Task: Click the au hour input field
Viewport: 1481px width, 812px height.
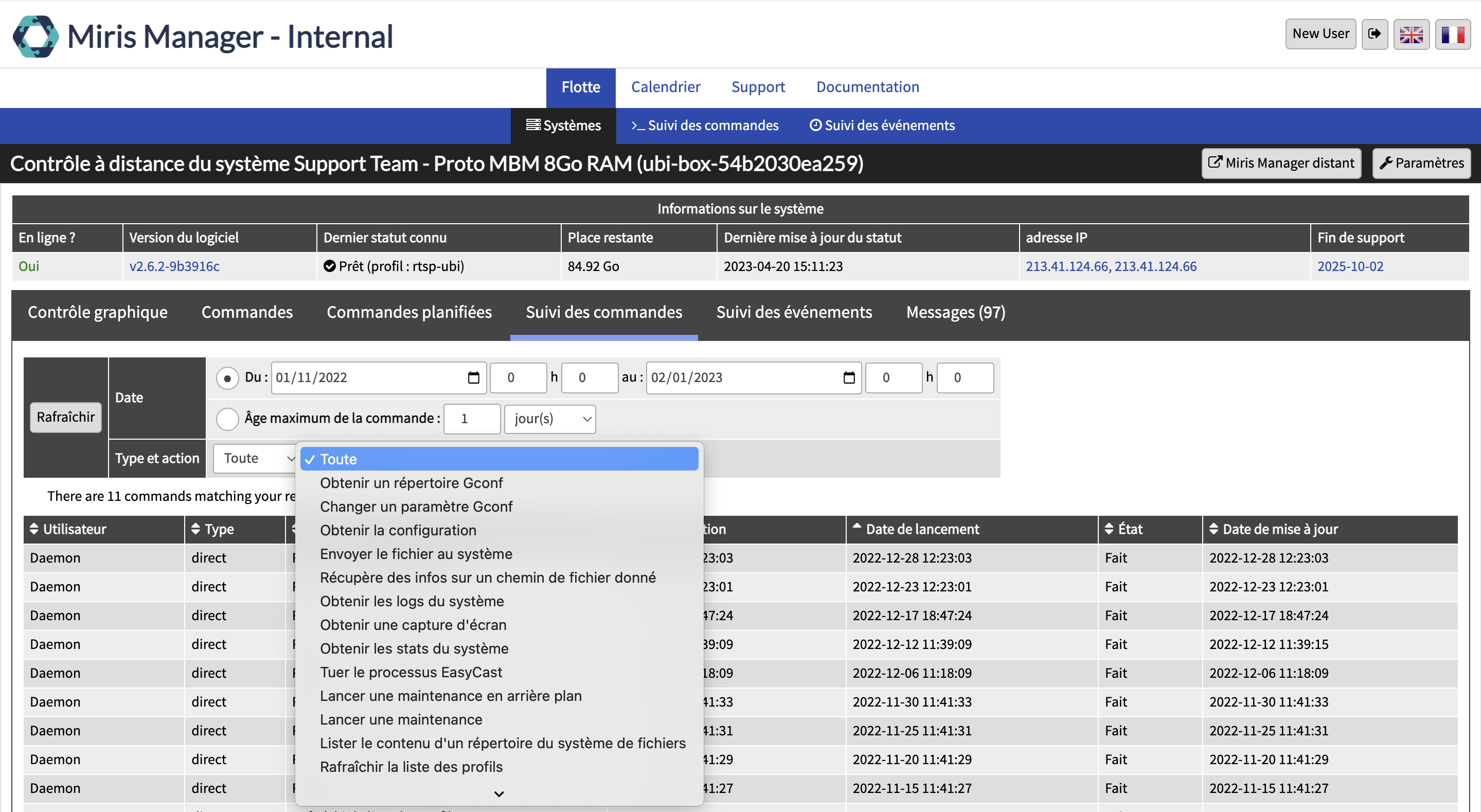Action: 894,377
